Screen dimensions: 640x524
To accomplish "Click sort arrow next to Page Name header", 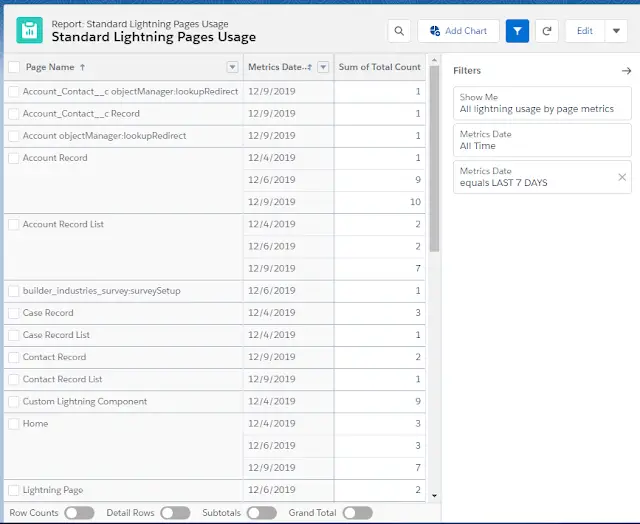I will tap(82, 67).
